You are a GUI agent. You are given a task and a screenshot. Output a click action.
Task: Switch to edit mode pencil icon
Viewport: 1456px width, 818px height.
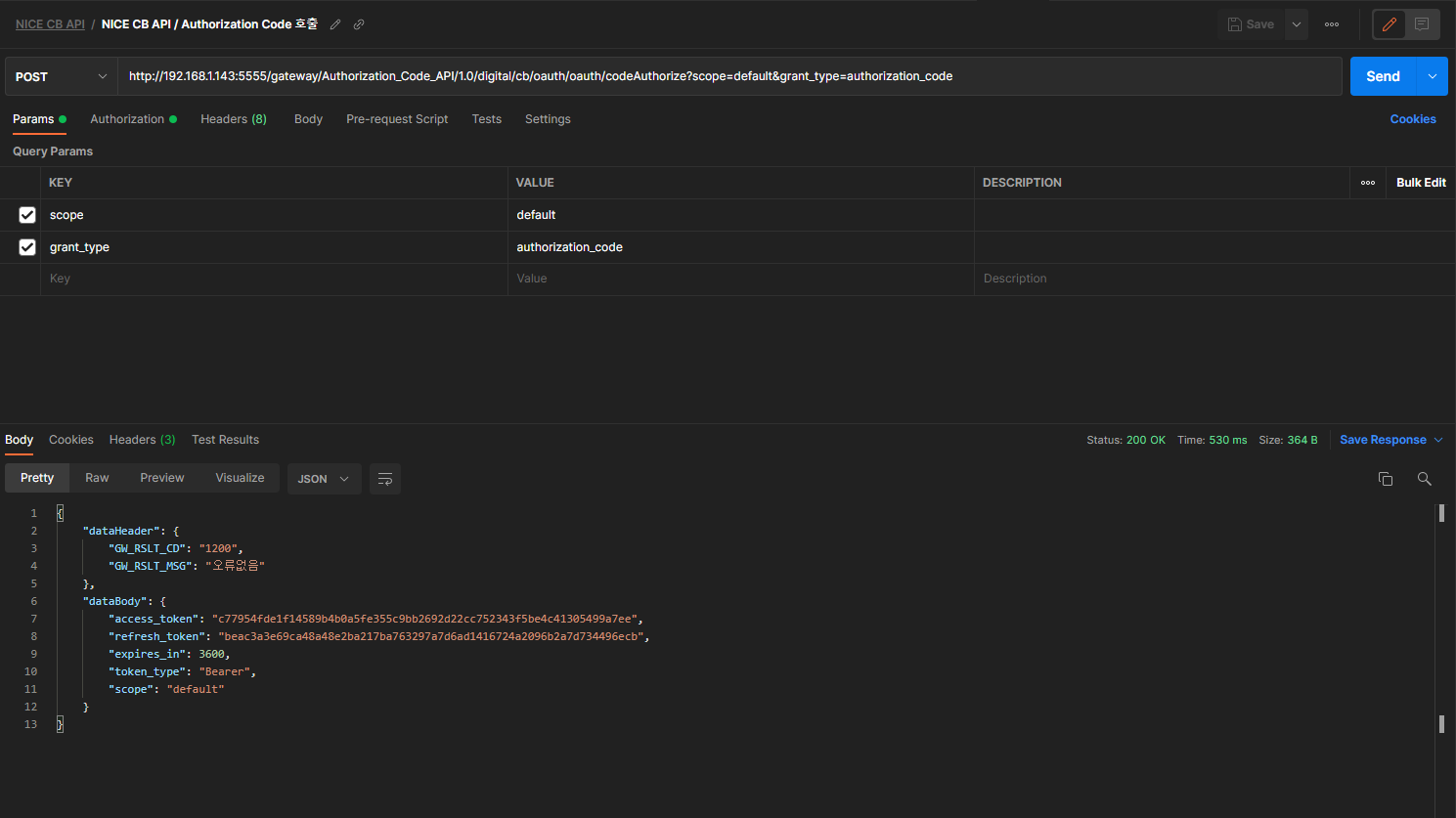(x=1389, y=24)
